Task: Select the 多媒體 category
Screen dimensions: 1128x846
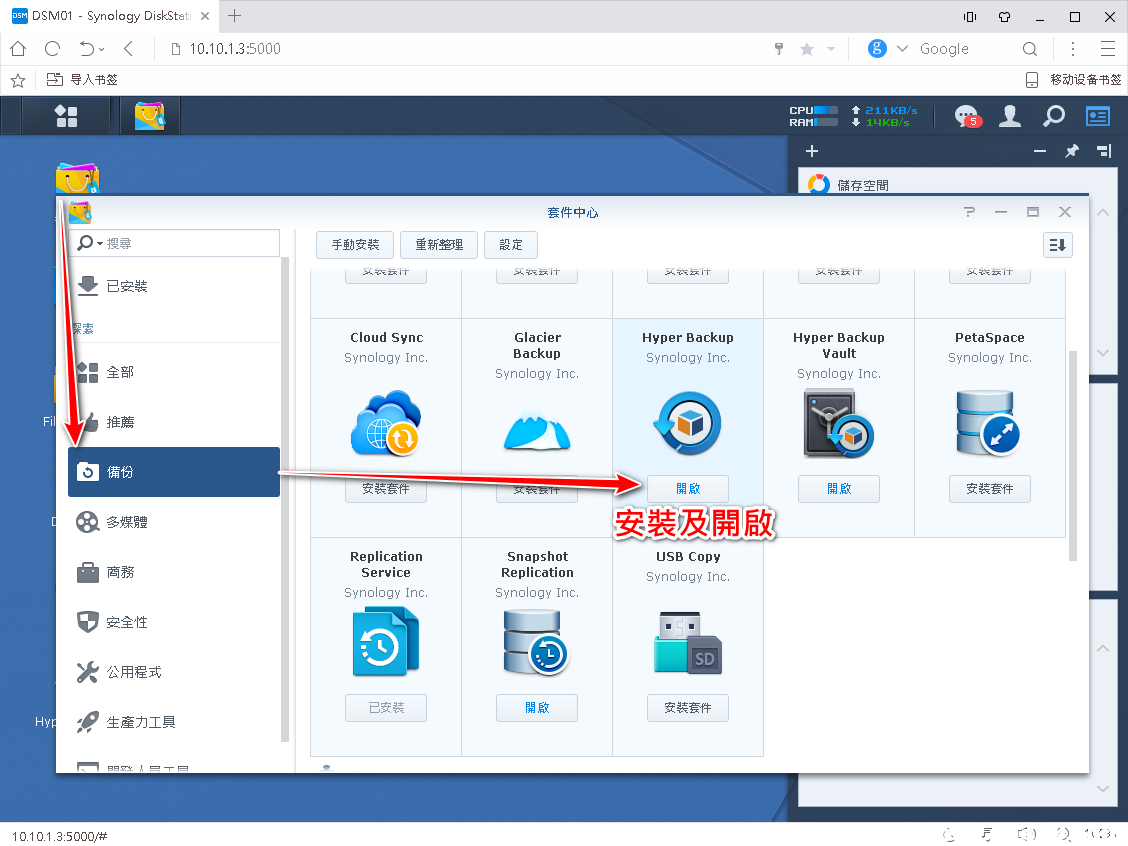Action: [127, 522]
